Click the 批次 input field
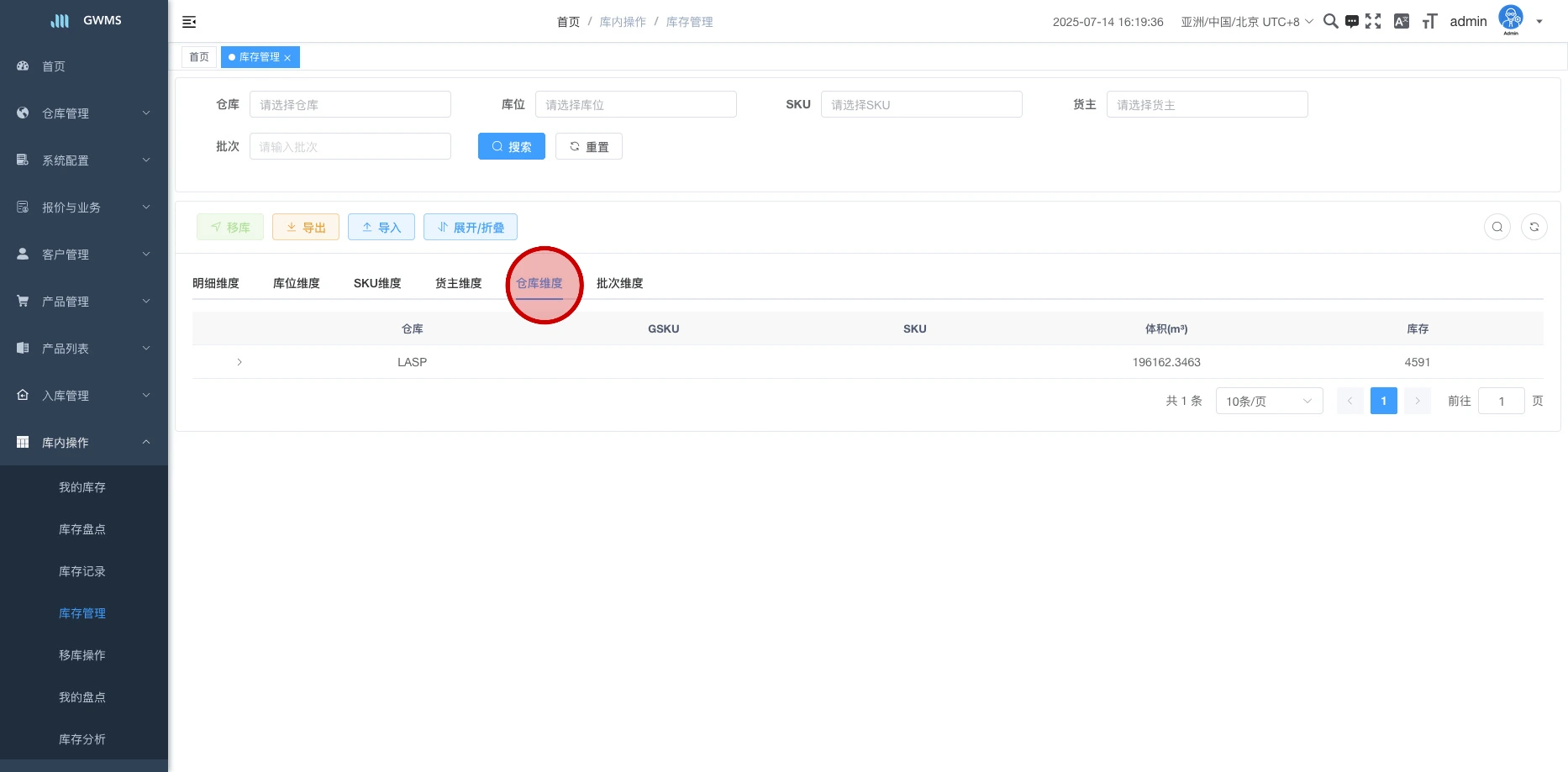 (350, 147)
